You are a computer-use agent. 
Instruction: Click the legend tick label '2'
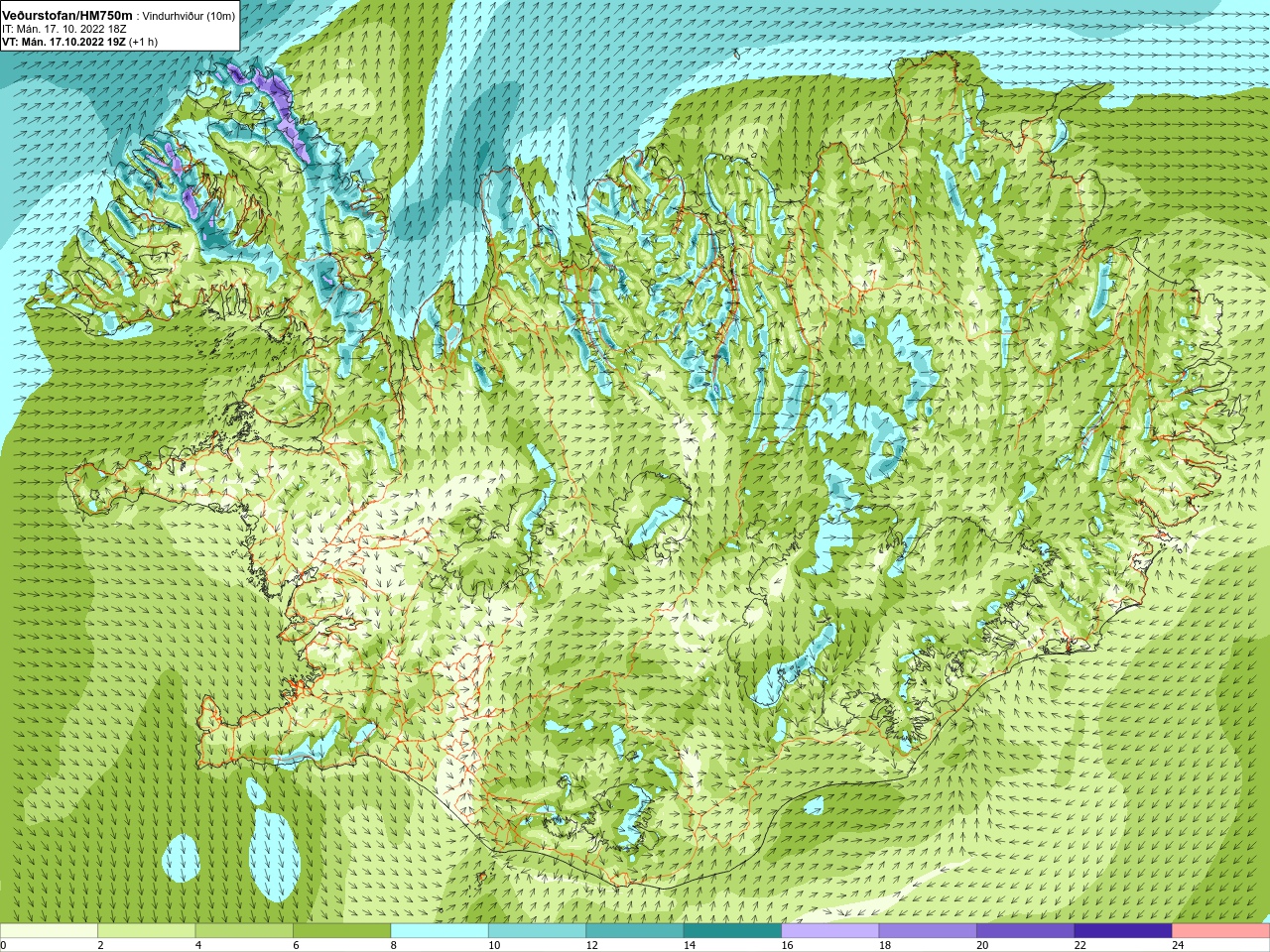point(100,945)
